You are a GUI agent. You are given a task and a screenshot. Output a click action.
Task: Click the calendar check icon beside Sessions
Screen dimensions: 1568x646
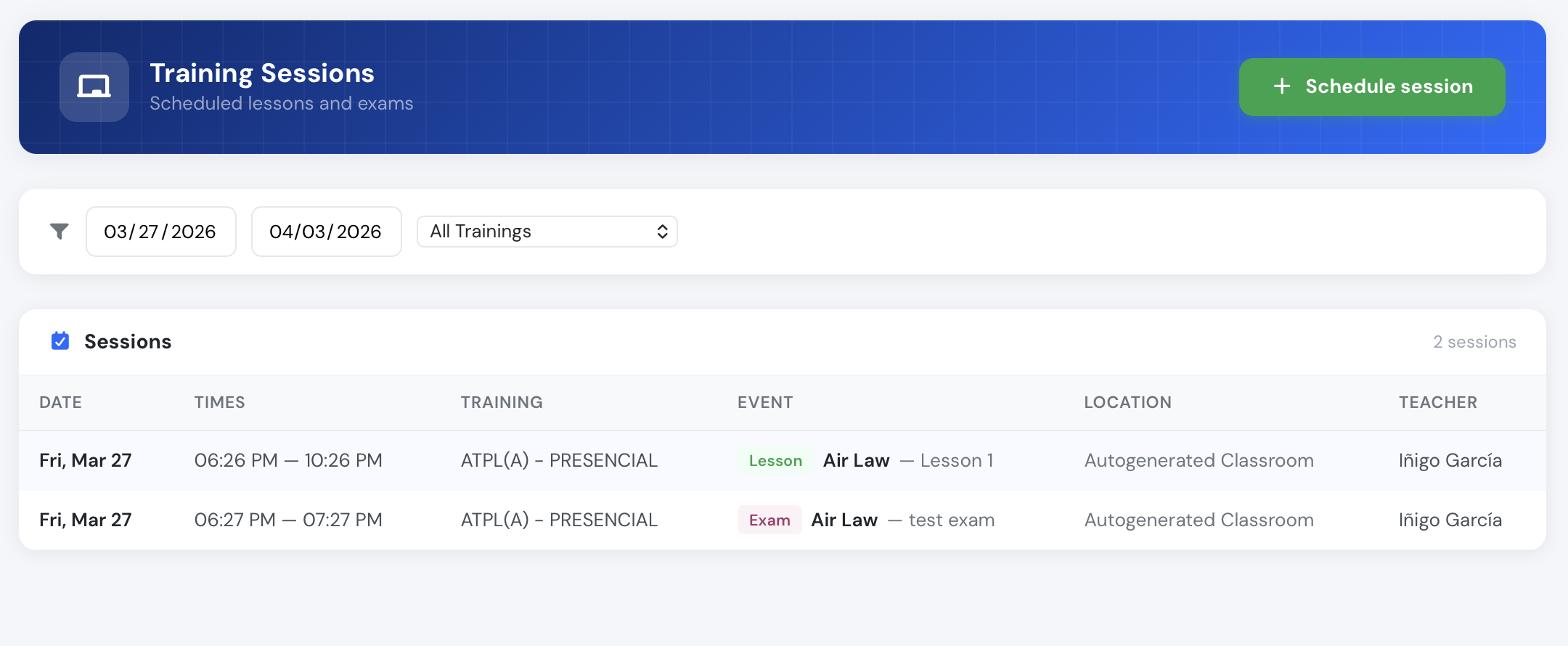60,341
